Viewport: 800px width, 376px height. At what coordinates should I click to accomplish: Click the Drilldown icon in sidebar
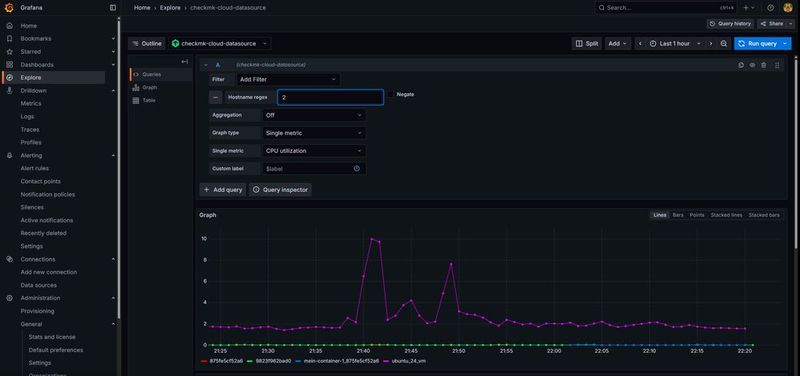[x=9, y=90]
